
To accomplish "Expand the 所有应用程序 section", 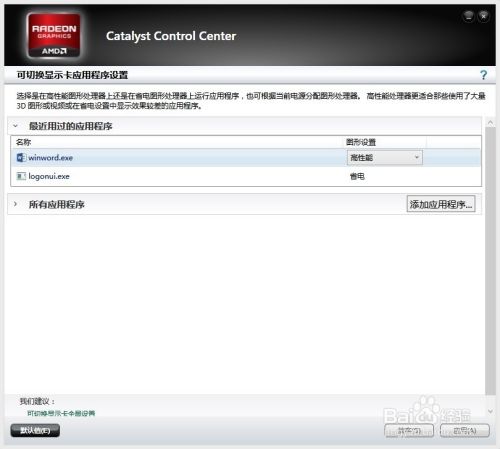I will [15, 204].
